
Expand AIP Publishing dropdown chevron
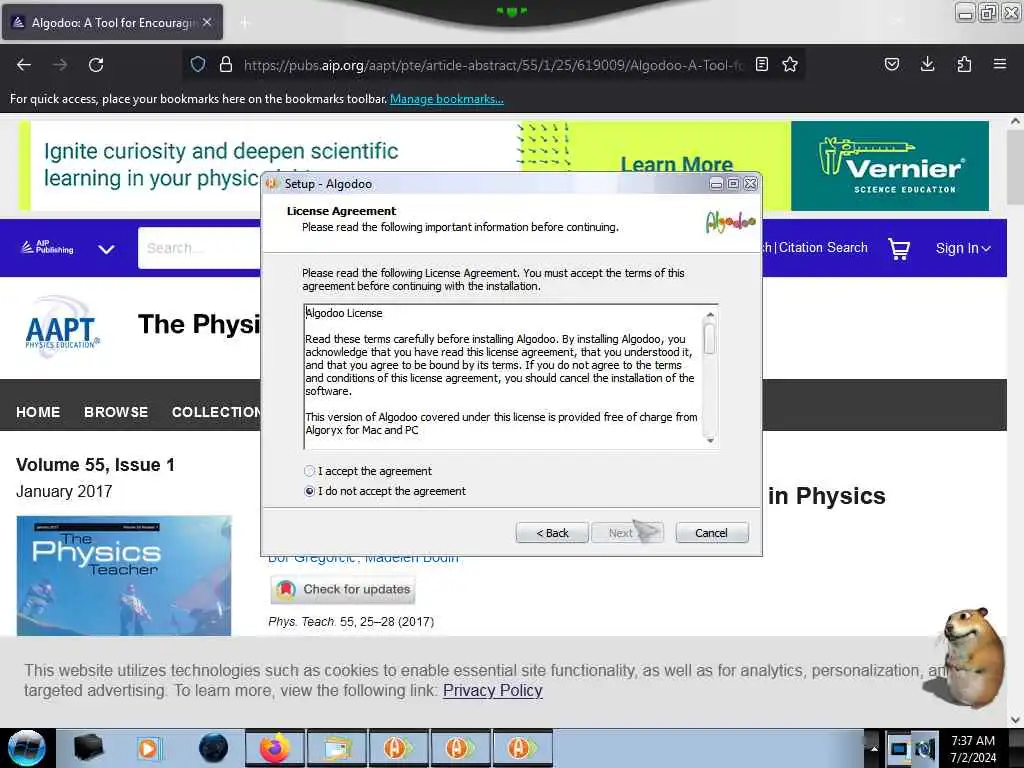point(106,249)
